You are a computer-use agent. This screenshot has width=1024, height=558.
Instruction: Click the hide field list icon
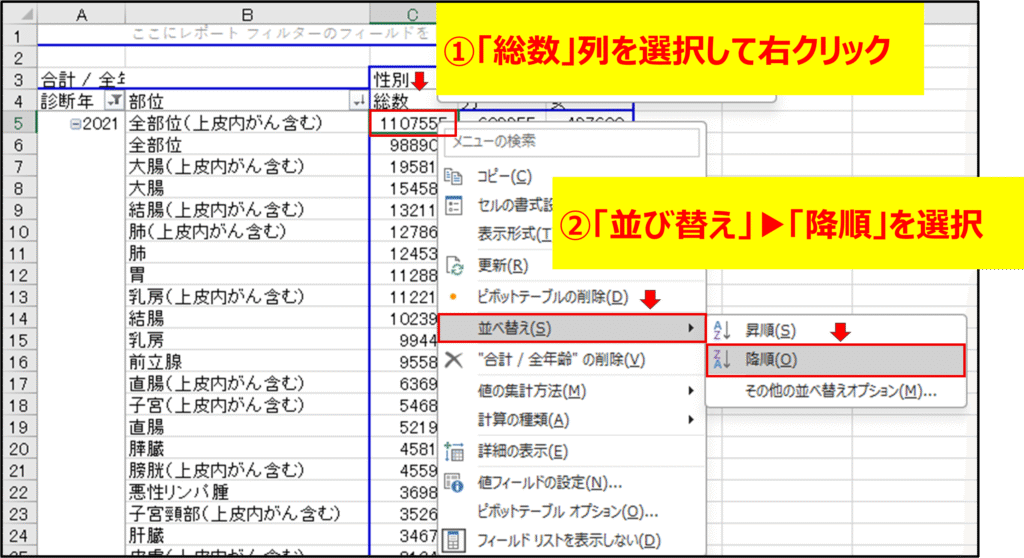(x=454, y=541)
